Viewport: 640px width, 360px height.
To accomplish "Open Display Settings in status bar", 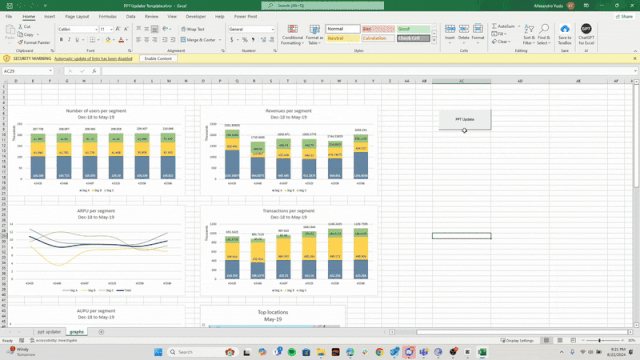I will tap(517, 340).
